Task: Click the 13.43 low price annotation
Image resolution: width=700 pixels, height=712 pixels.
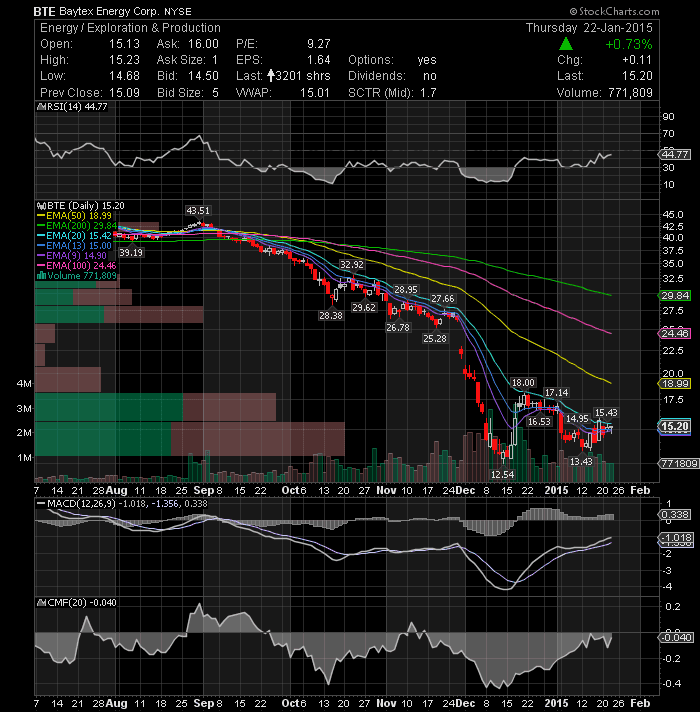Action: [x=581, y=462]
